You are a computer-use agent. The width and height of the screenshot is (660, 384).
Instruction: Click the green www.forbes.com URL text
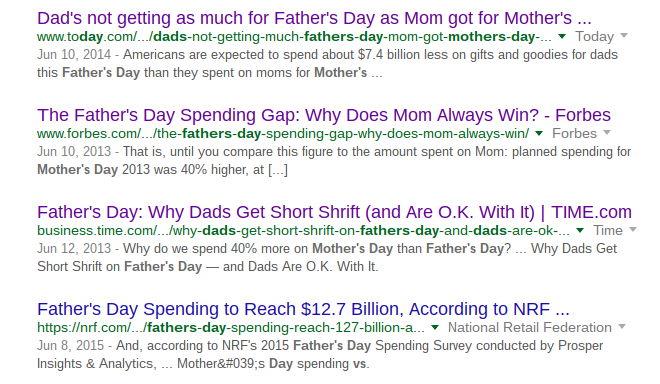pos(283,133)
